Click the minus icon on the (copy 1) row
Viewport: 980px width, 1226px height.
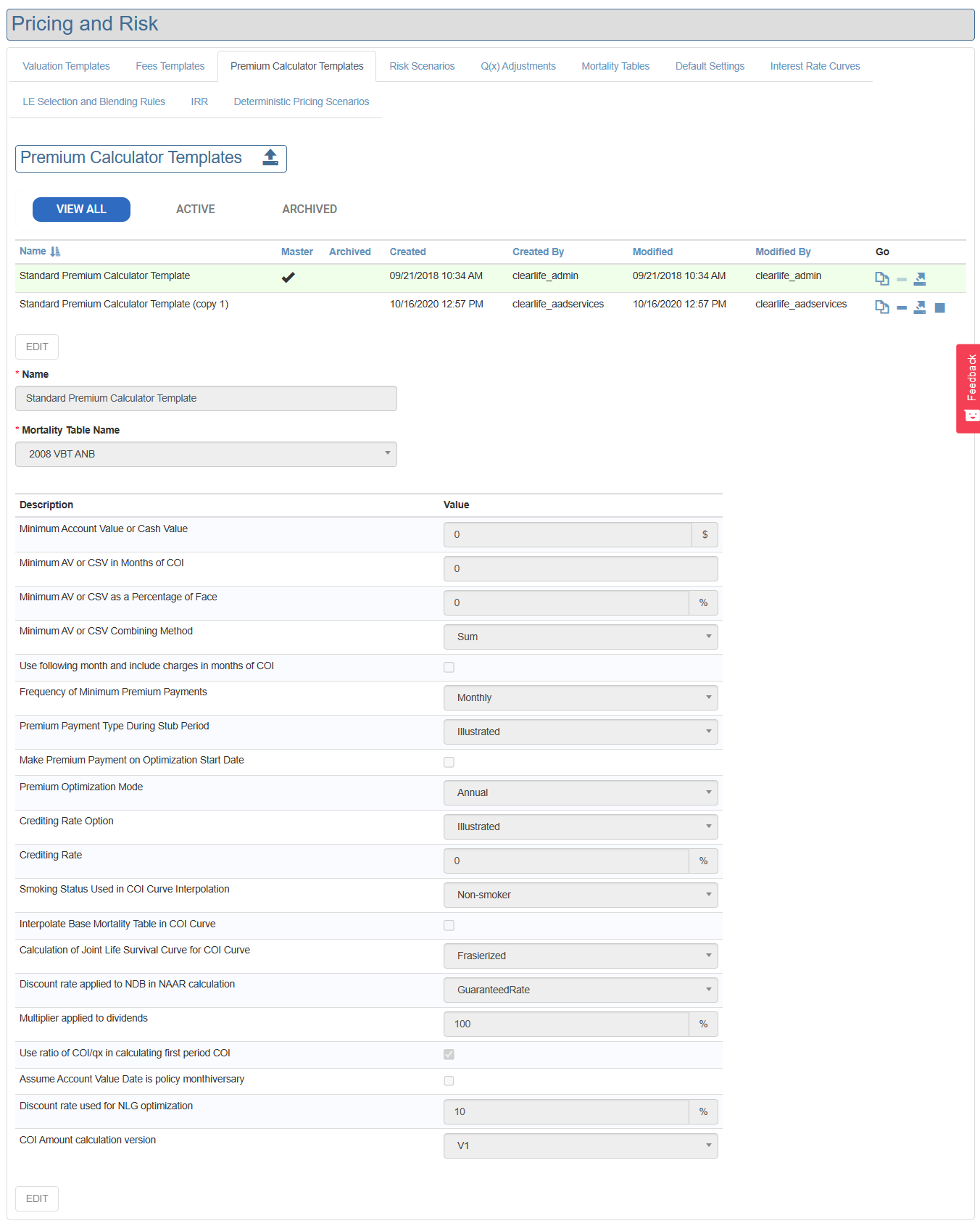902,308
